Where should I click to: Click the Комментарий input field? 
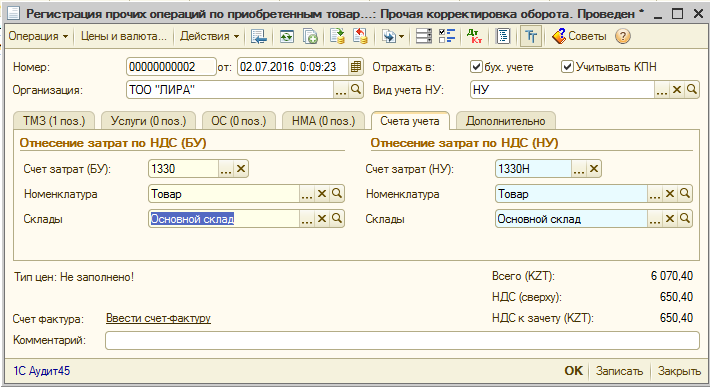point(402,340)
